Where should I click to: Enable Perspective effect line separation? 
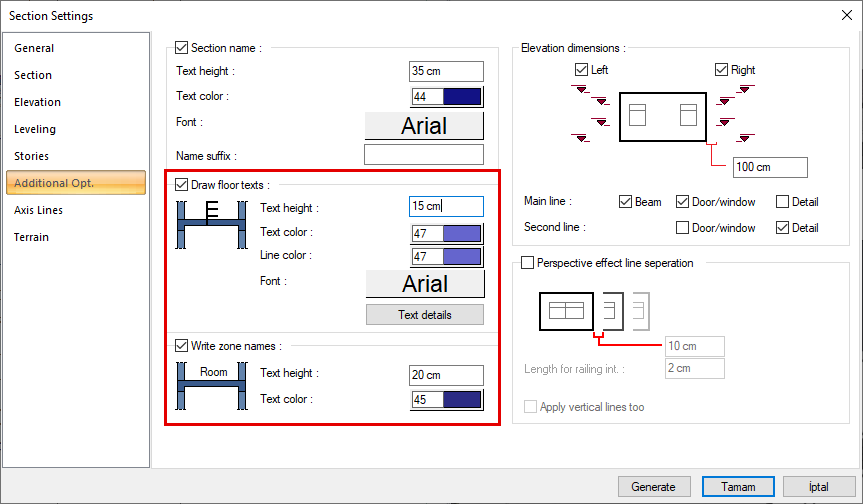pos(528,263)
